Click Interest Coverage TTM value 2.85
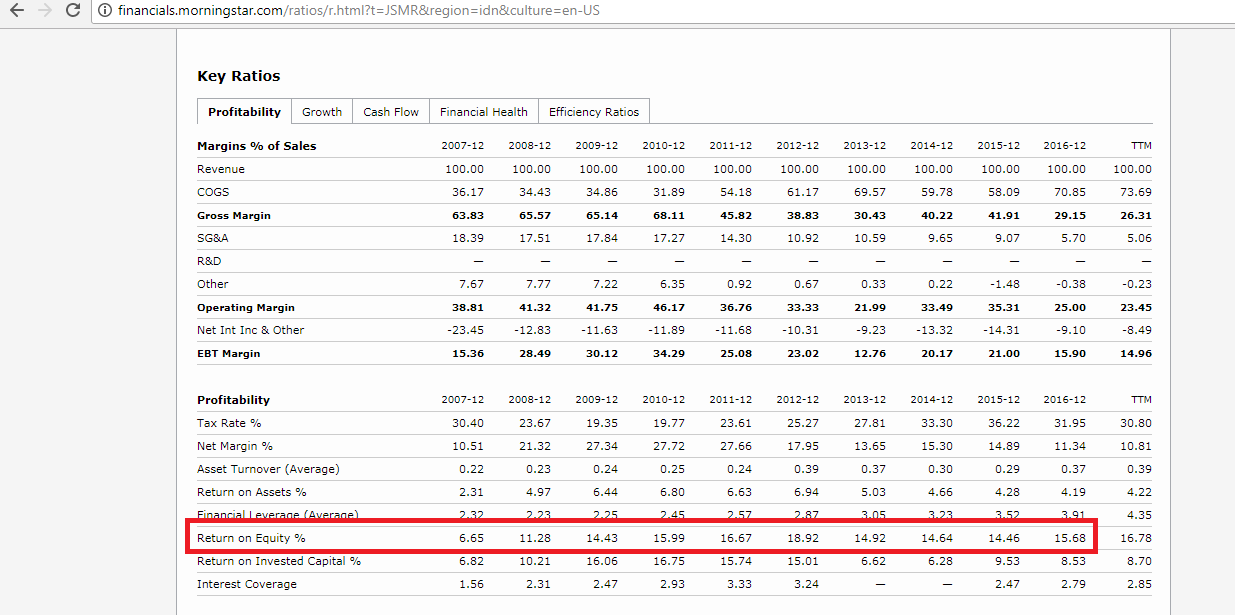Screen dimensions: 1235x615 click(1138, 584)
